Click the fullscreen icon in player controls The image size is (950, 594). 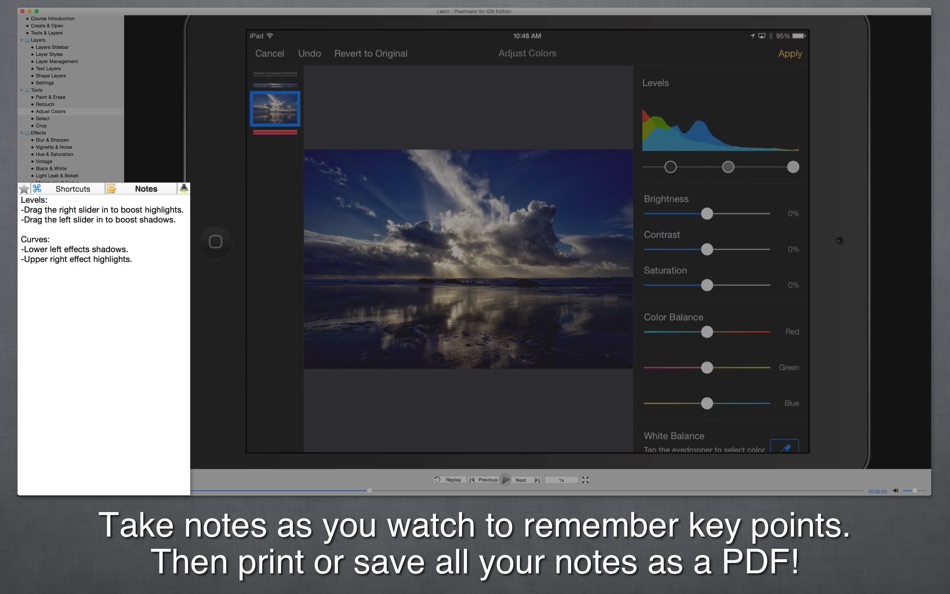585,480
